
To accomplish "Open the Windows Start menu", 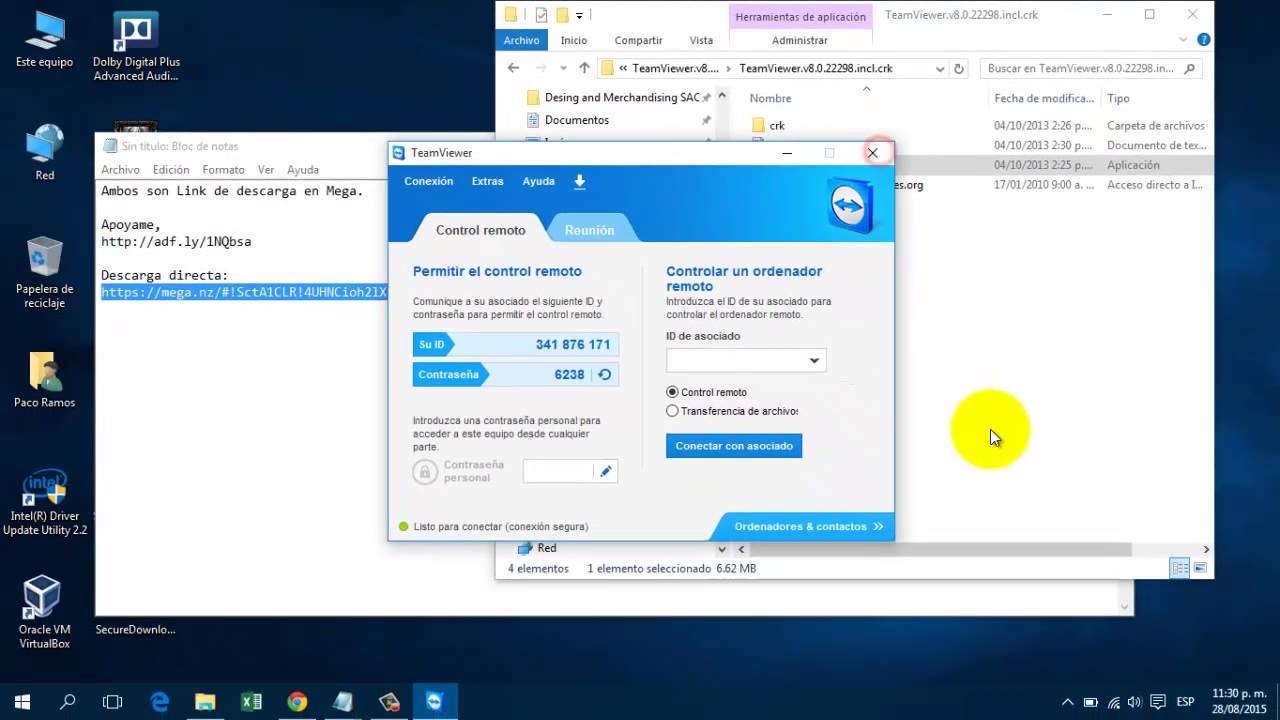I will tap(22, 702).
